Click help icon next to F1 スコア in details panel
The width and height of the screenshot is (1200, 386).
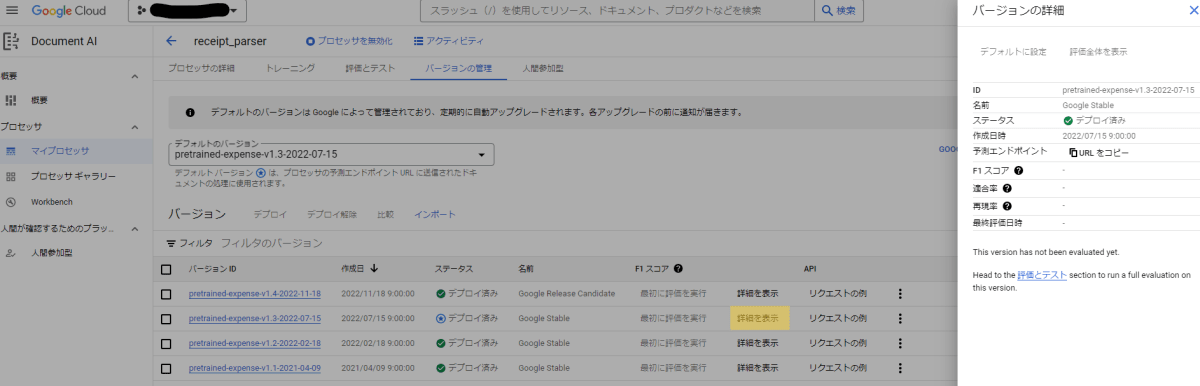(1018, 171)
